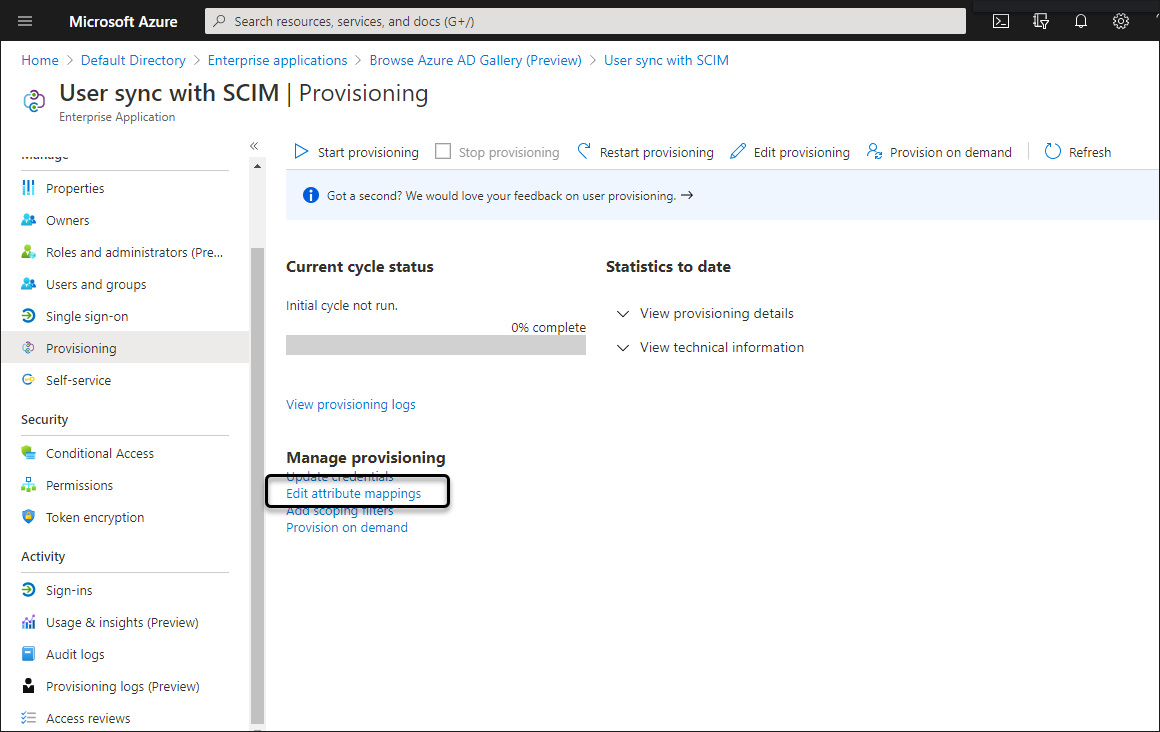Click the info icon in feedback banner
Viewport: 1160px width, 732px height.
(311, 195)
